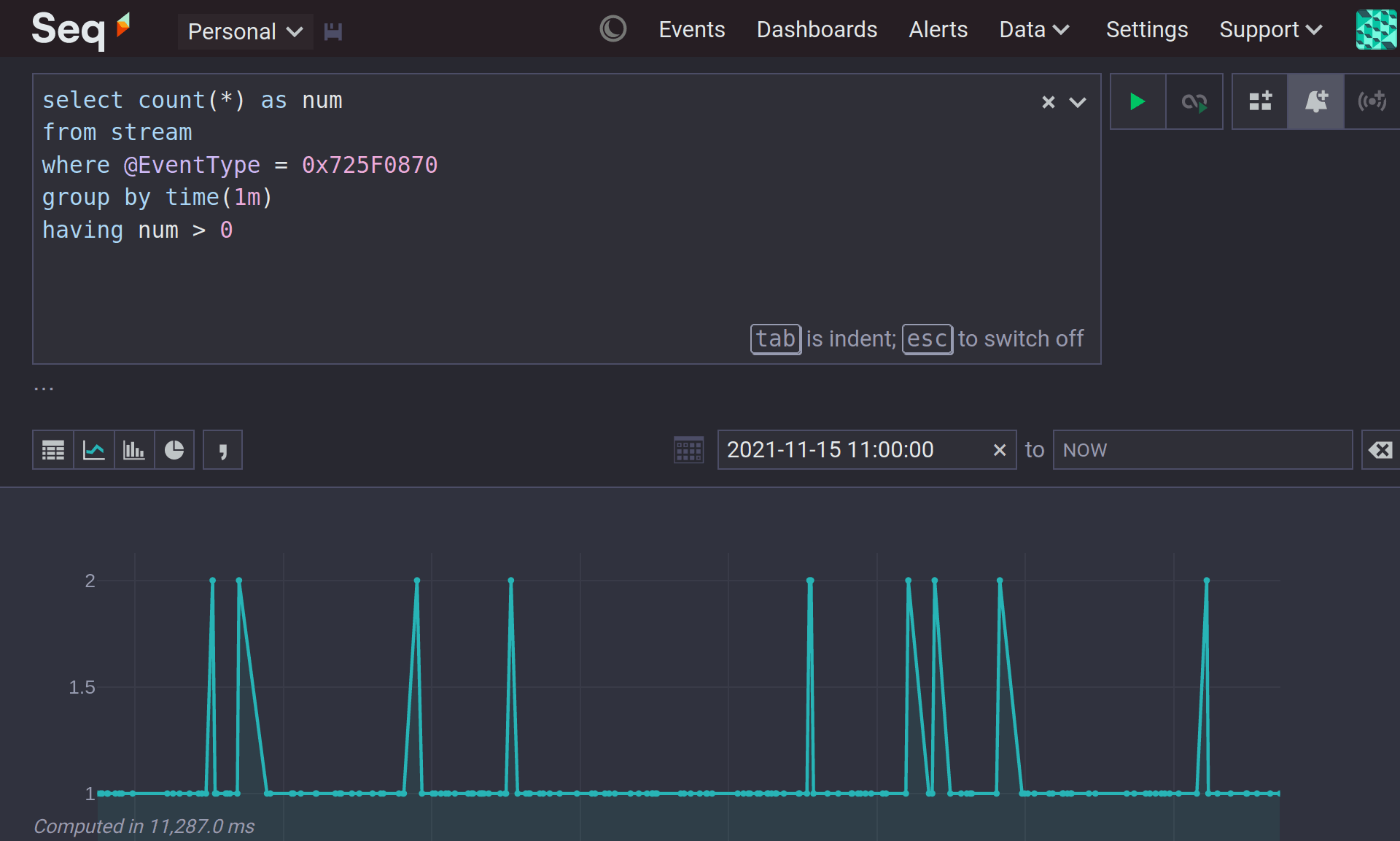Expand the query history chevron
Image resolution: width=1400 pixels, height=841 pixels.
[1078, 102]
